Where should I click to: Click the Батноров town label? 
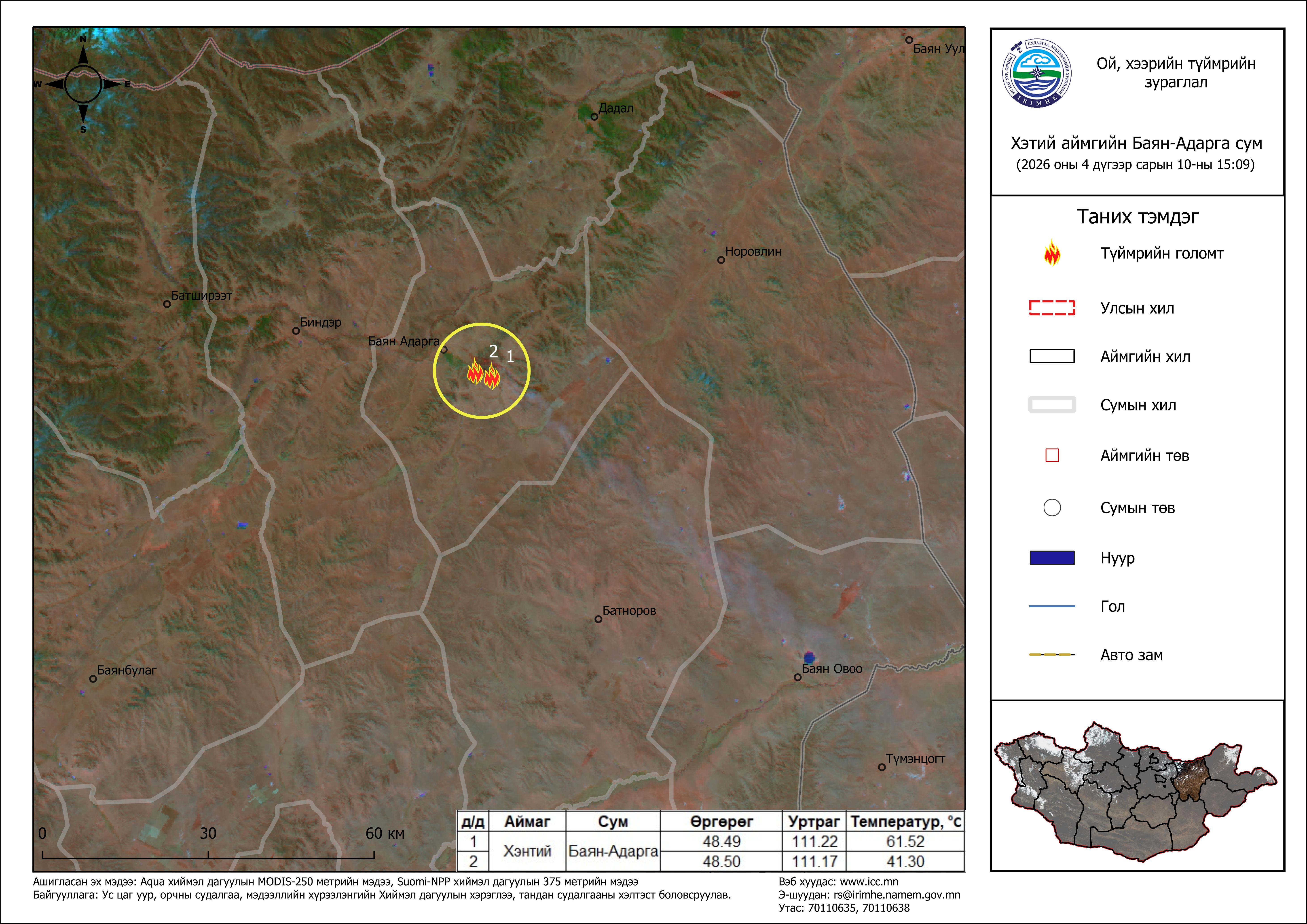[629, 611]
